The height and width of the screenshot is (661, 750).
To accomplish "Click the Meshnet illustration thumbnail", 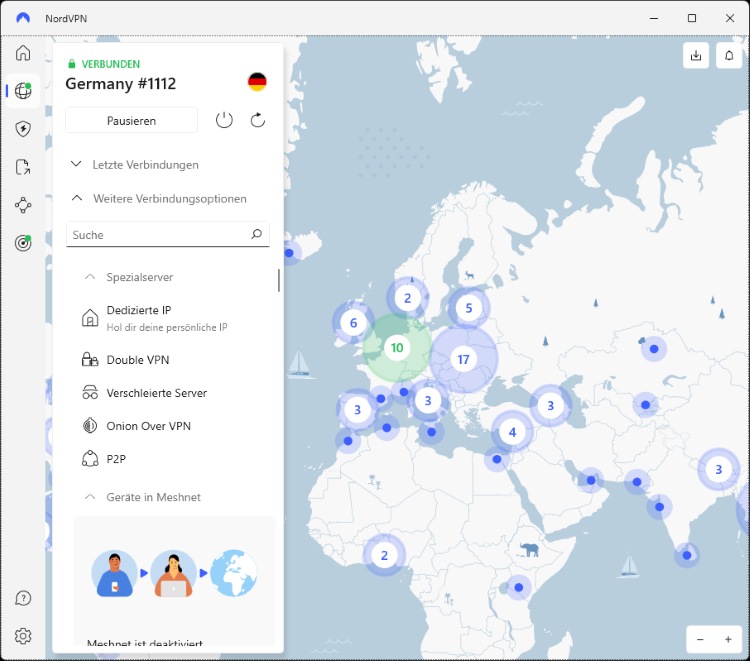I will [x=174, y=573].
